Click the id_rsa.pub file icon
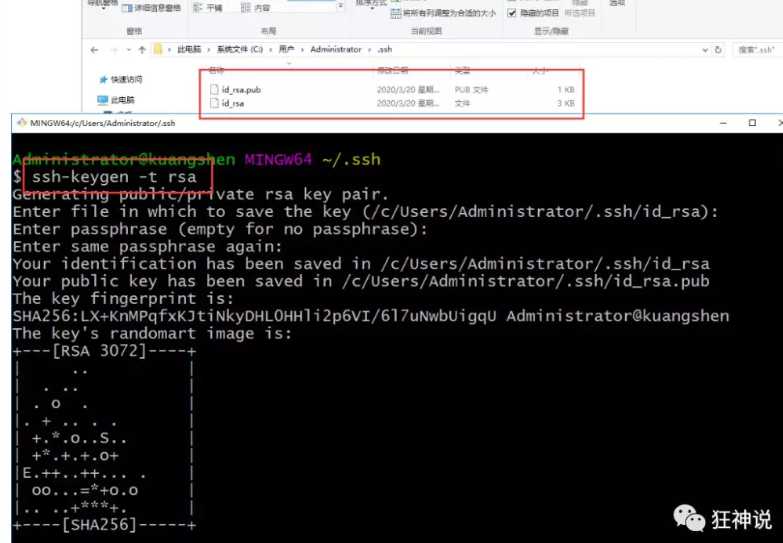Viewport: 783px width, 543px height. coord(214,89)
